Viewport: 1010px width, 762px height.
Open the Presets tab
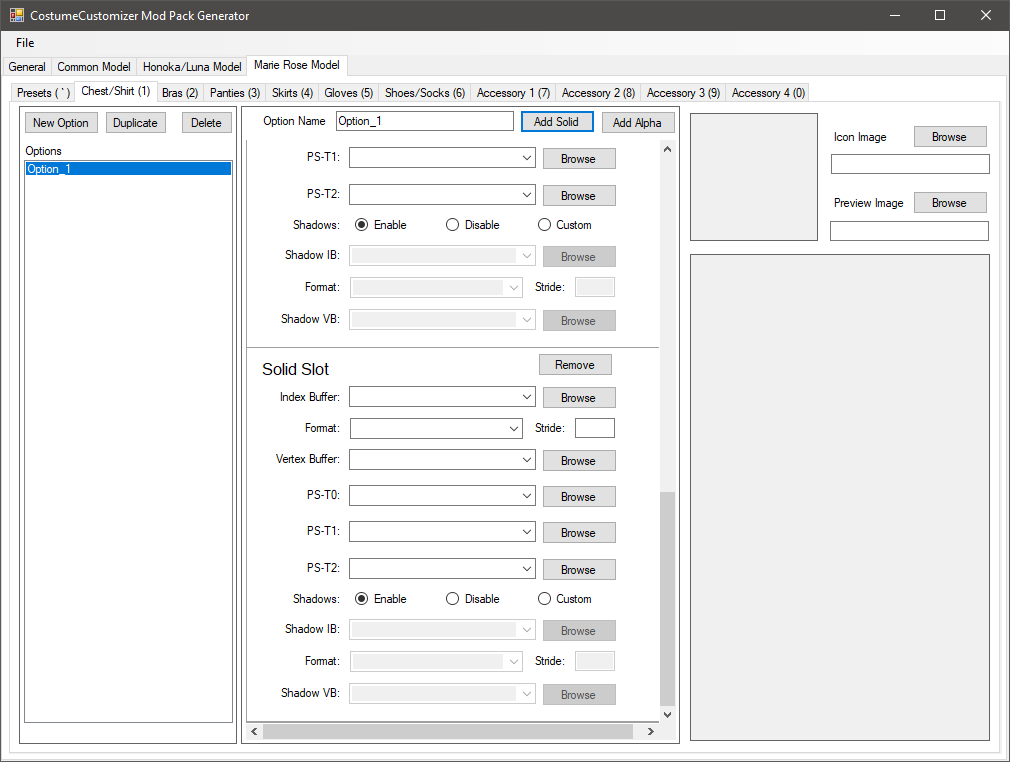43,93
